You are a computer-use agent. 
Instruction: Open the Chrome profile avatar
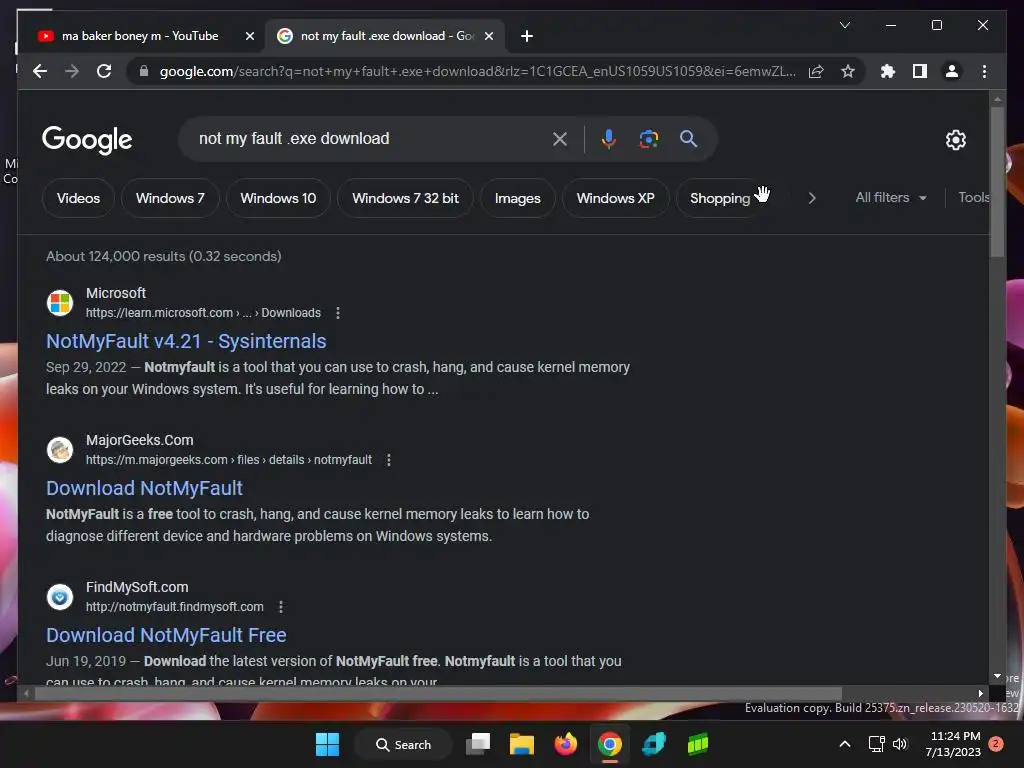tap(952, 71)
